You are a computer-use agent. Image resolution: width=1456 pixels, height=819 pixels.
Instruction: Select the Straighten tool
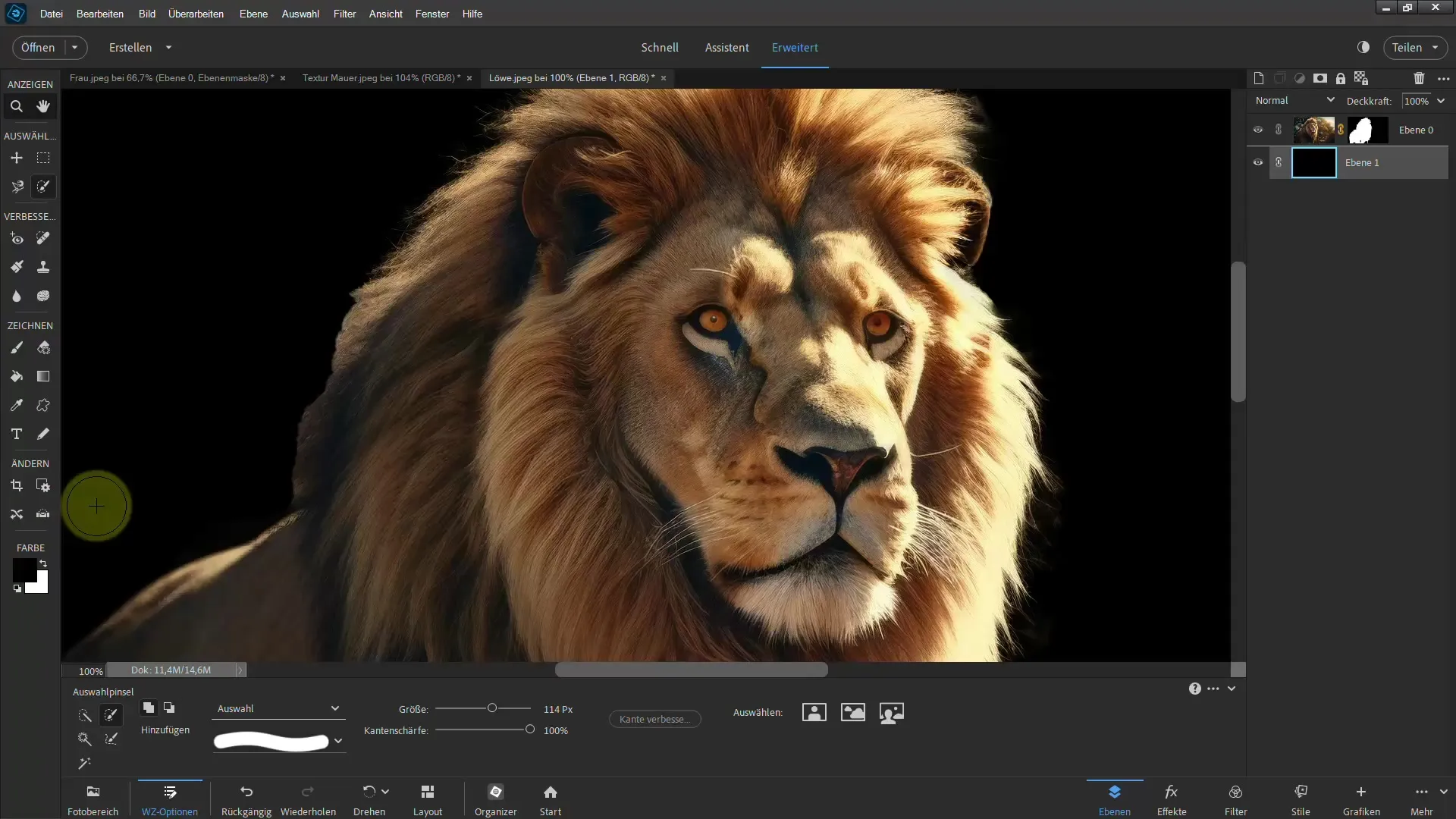tap(43, 514)
